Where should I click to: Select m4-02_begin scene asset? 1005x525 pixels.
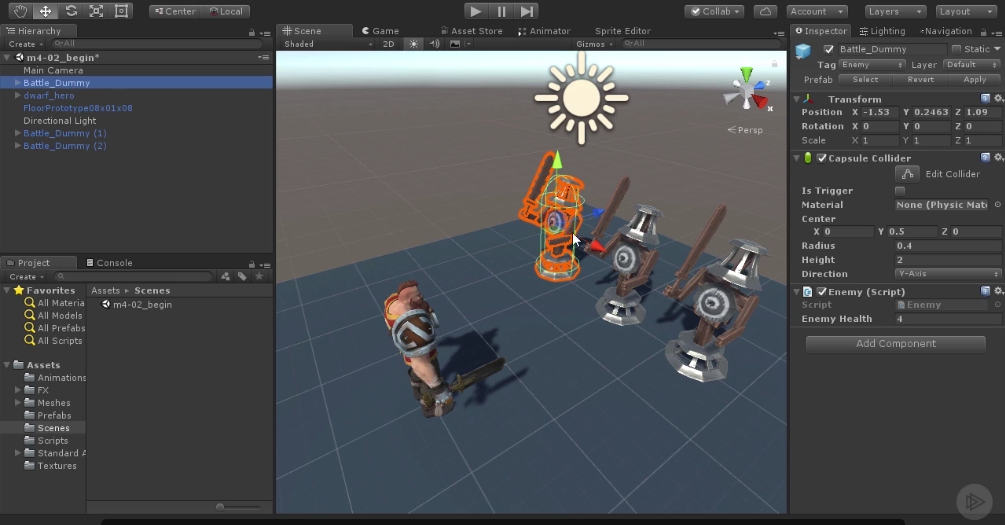coord(137,305)
